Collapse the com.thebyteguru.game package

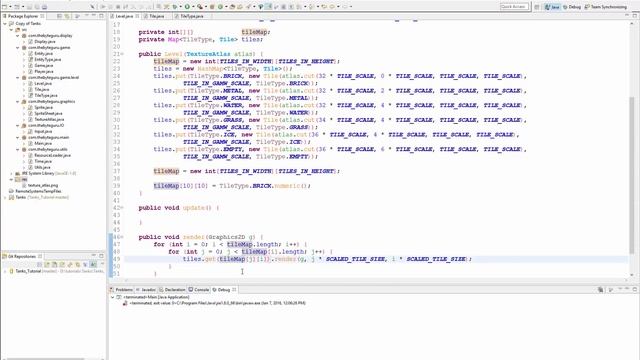point(18,48)
